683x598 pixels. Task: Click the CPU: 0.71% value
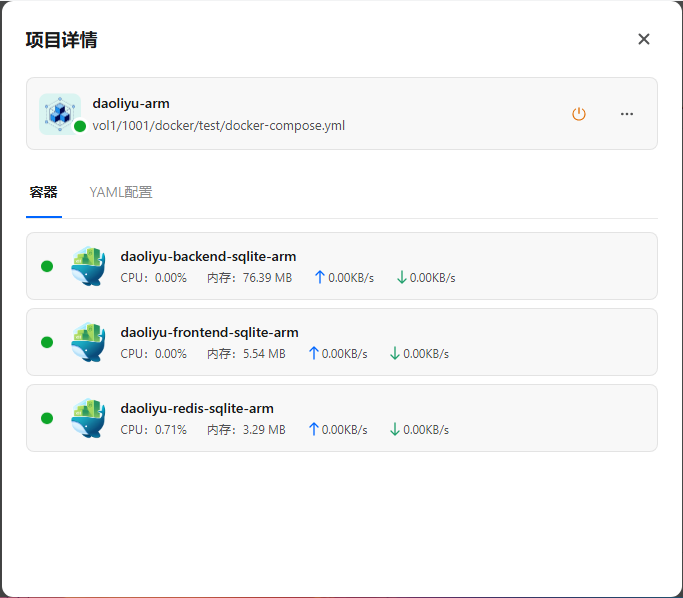153,430
